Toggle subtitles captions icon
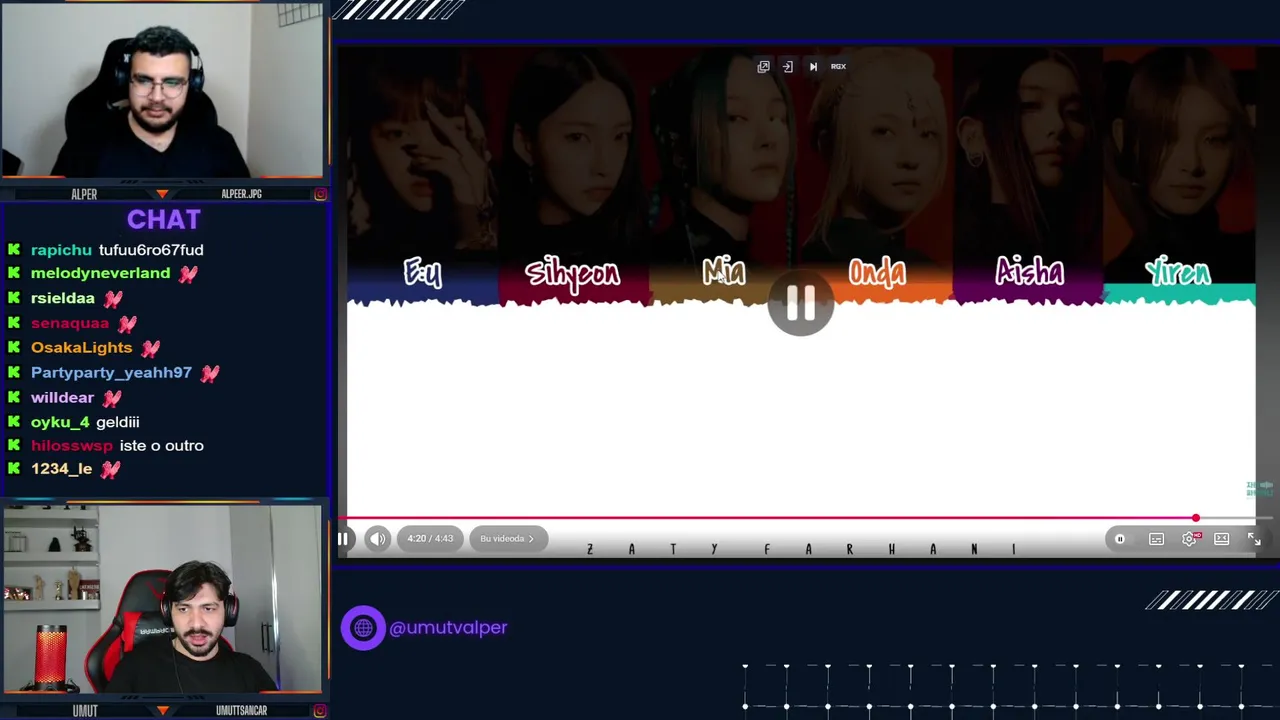The height and width of the screenshot is (720, 1280). click(x=1156, y=540)
